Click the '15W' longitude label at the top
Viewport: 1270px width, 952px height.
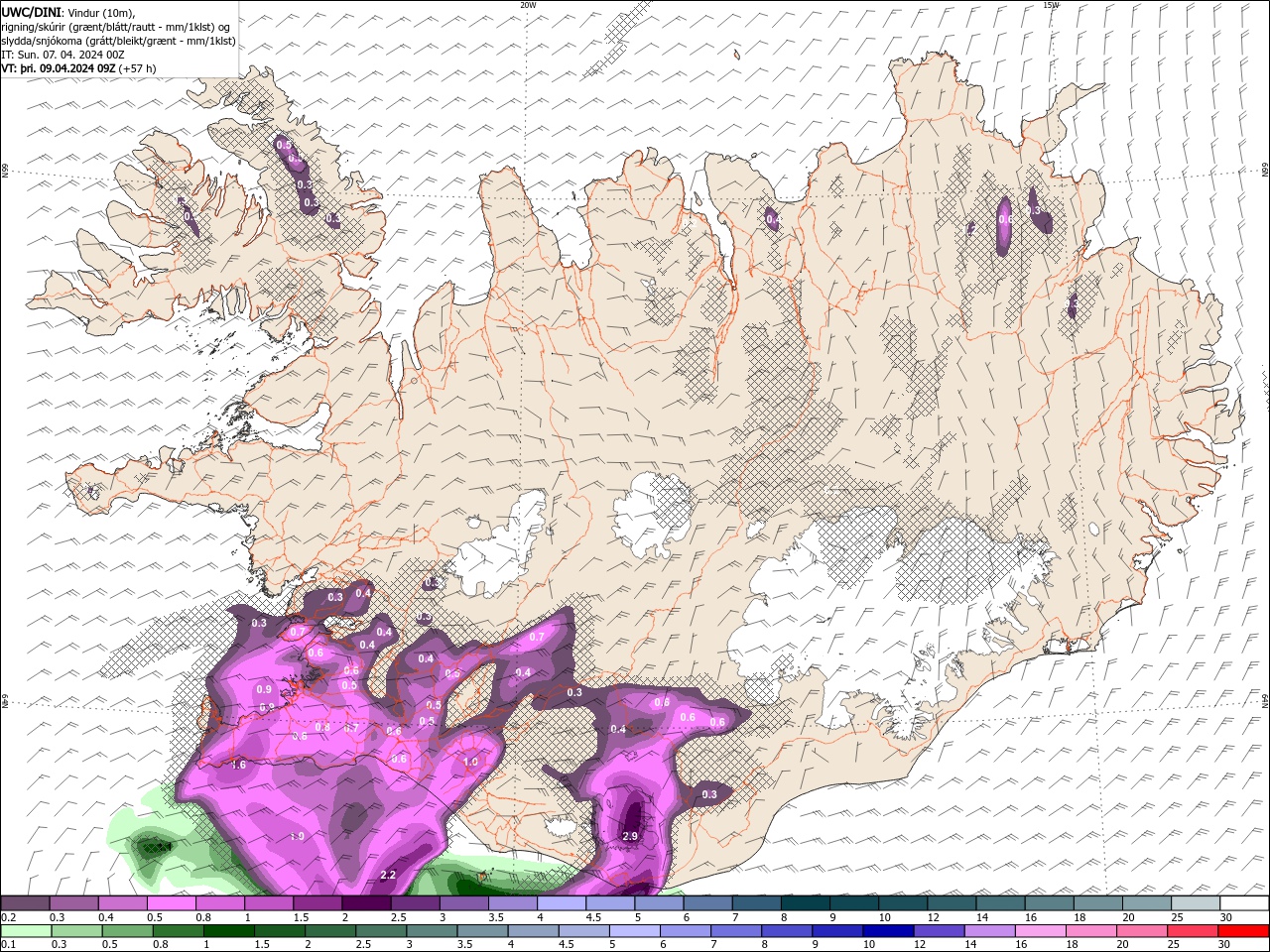(1051, 5)
